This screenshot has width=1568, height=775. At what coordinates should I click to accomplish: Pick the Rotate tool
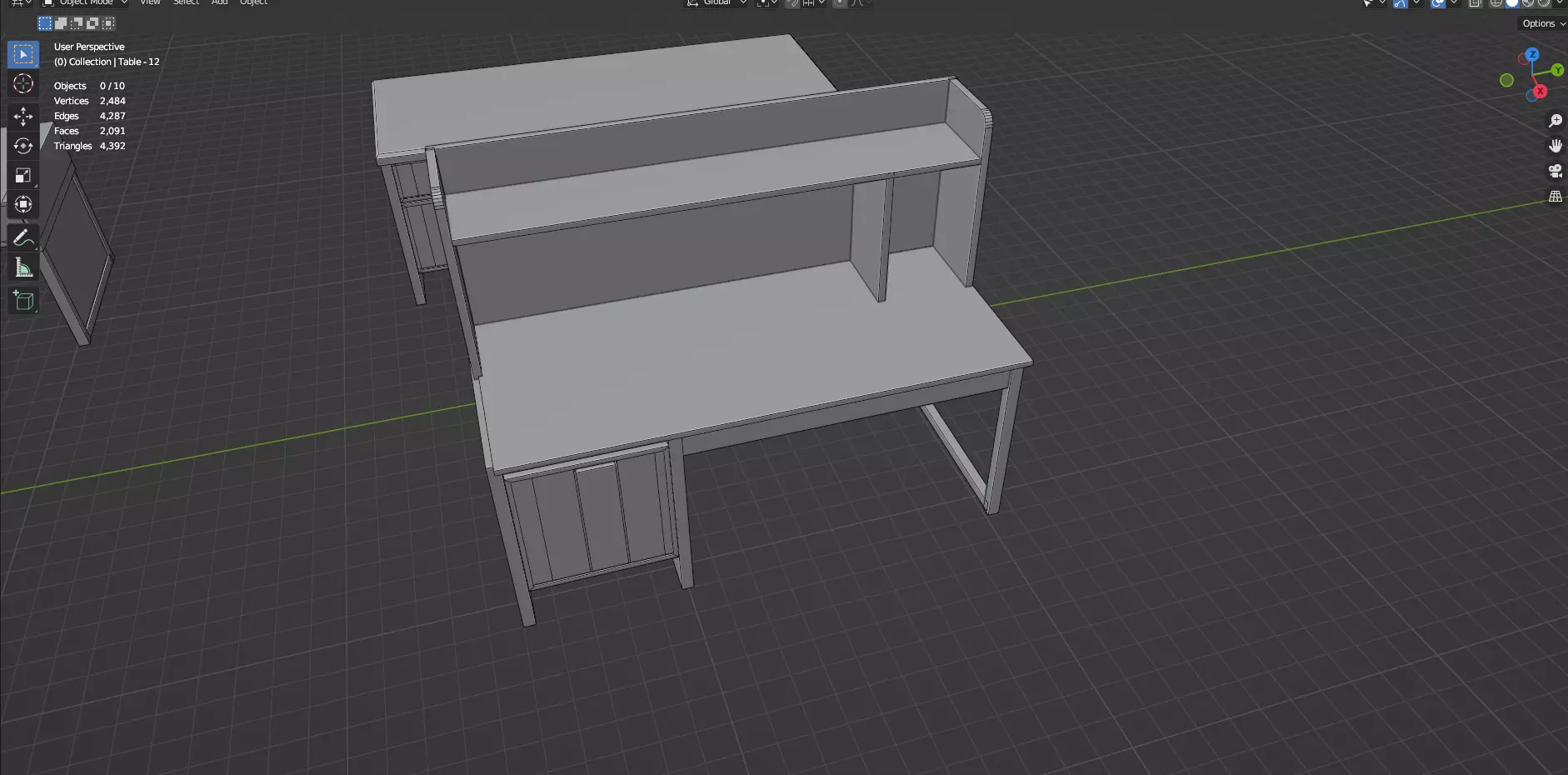click(x=23, y=146)
